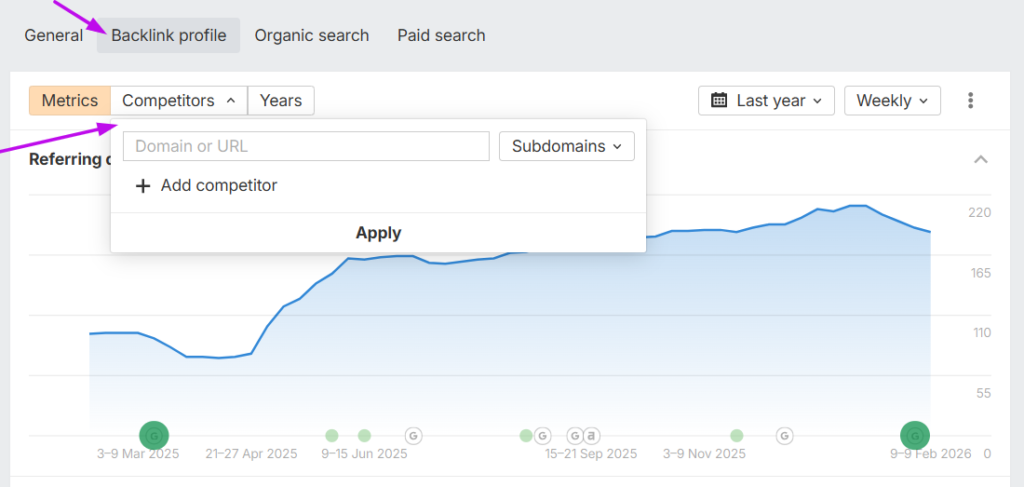Viewport: 1024px width, 487px height.
Task: Toggle the Competitors dropdown closed
Action: (x=179, y=101)
